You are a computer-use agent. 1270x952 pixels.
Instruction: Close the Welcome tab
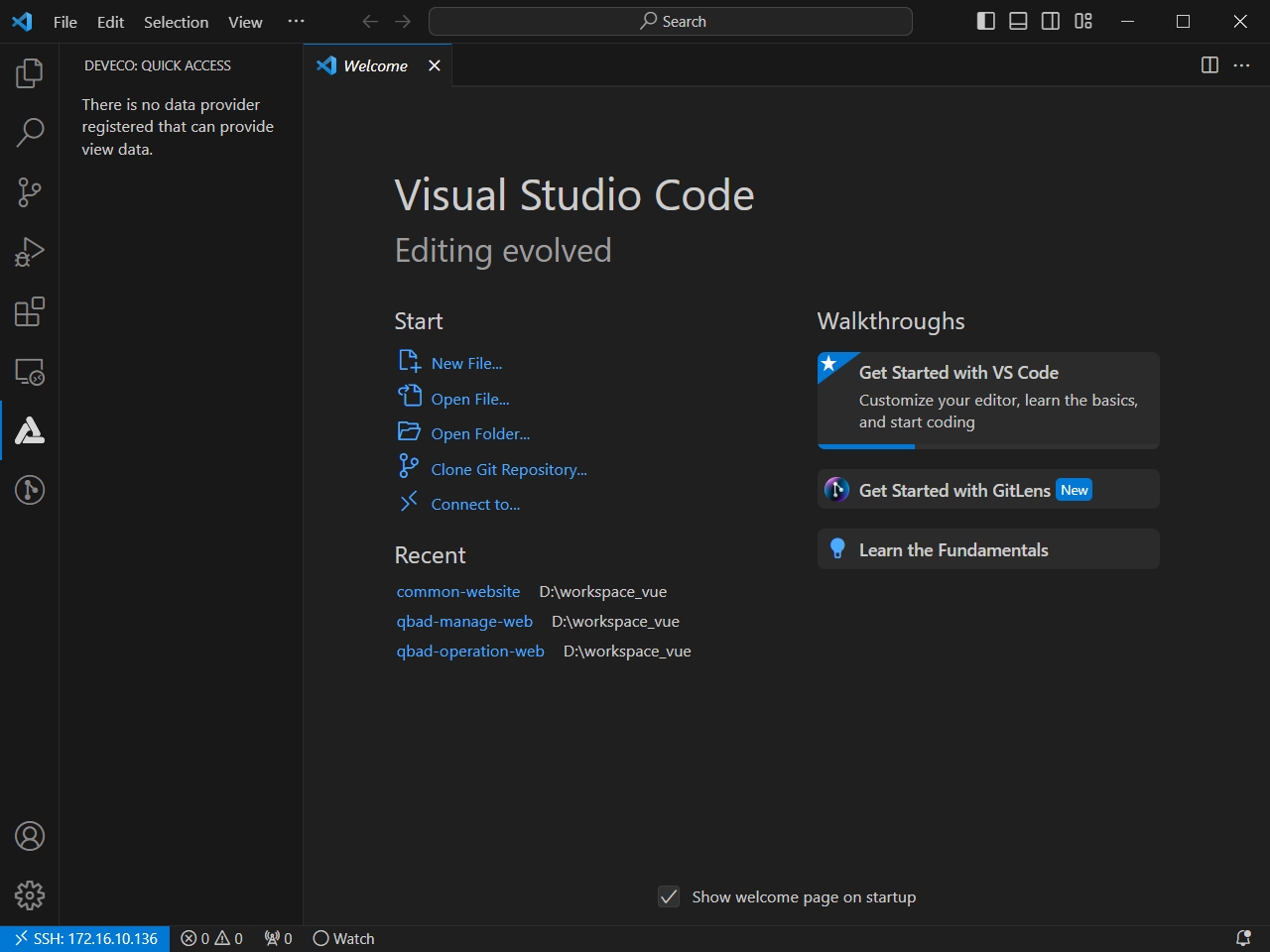[x=434, y=65]
